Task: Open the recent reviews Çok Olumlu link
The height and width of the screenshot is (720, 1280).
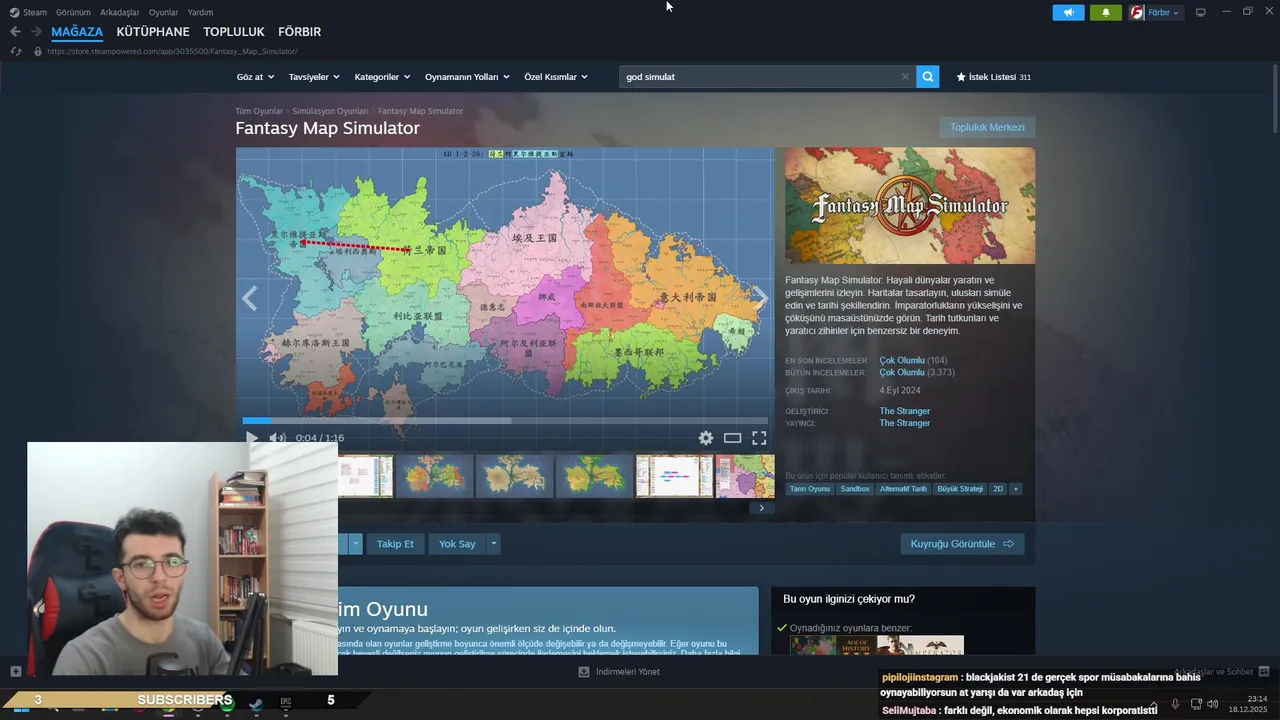Action: click(901, 360)
